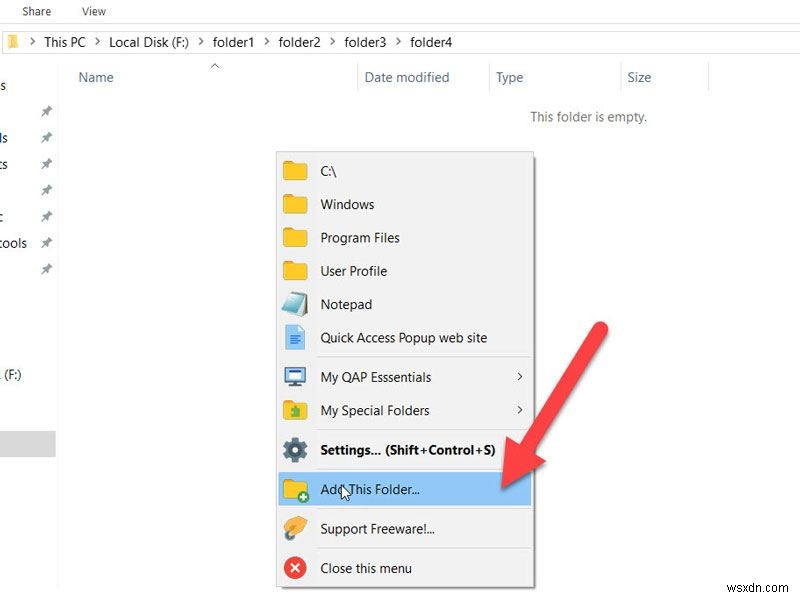Image resolution: width=800 pixels, height=598 pixels.
Task: Sort by Type column header
Action: [509, 78]
